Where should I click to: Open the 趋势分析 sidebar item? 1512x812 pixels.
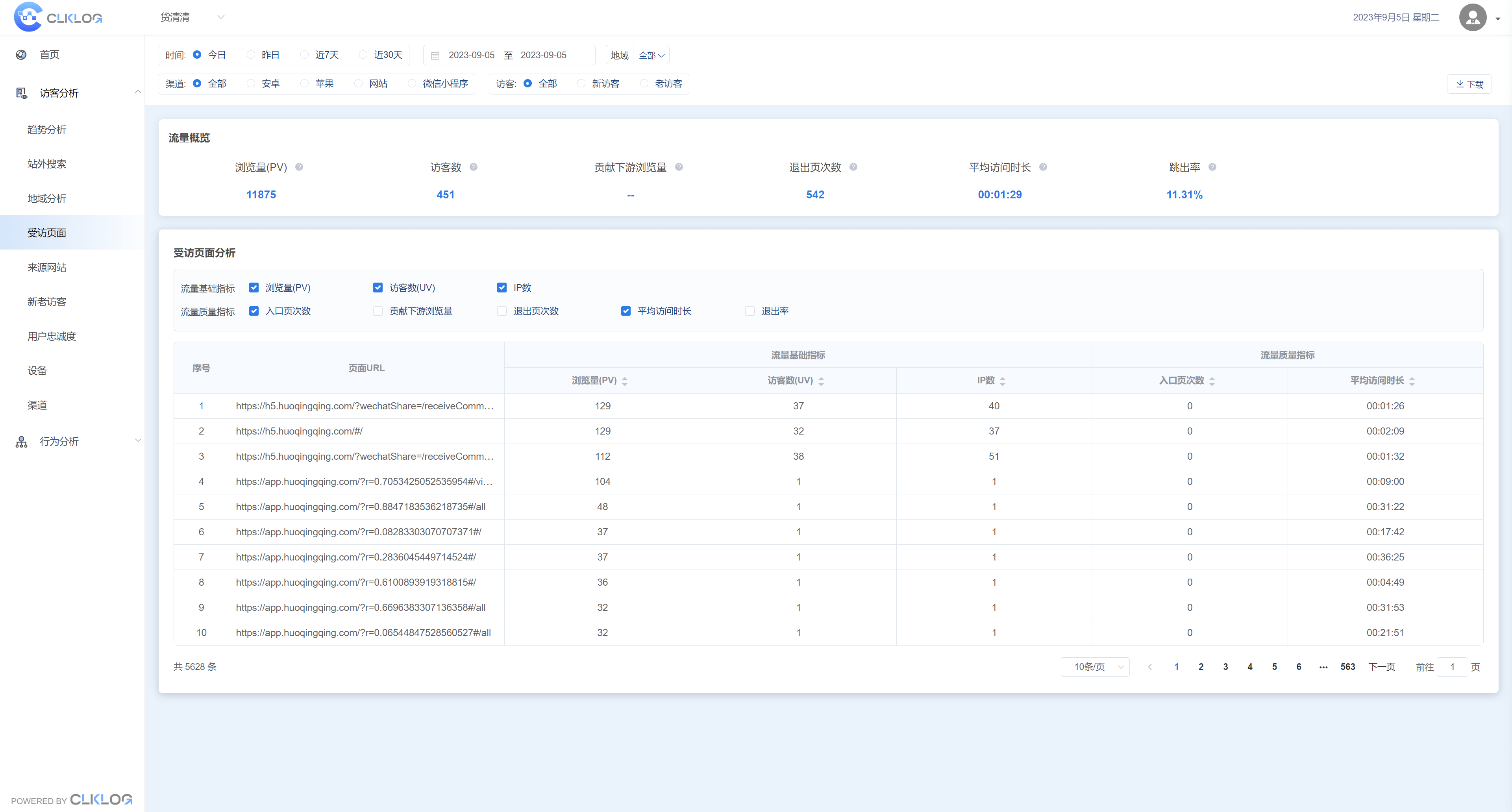click(47, 129)
